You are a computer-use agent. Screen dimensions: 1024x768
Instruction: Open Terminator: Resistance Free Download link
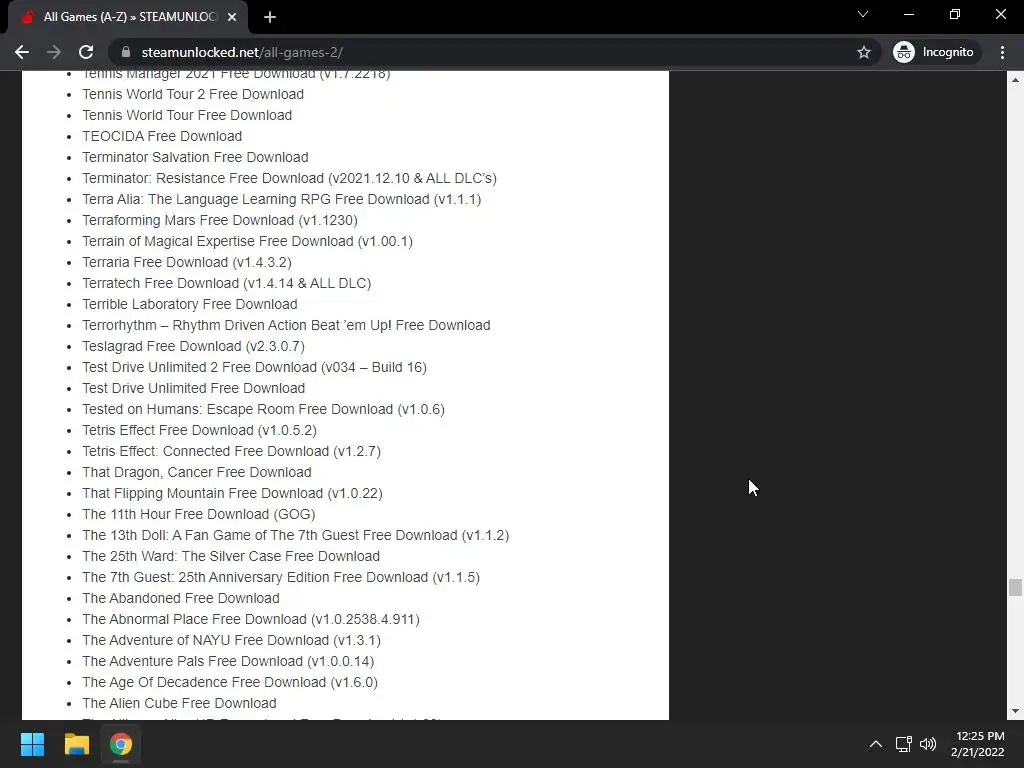(289, 178)
